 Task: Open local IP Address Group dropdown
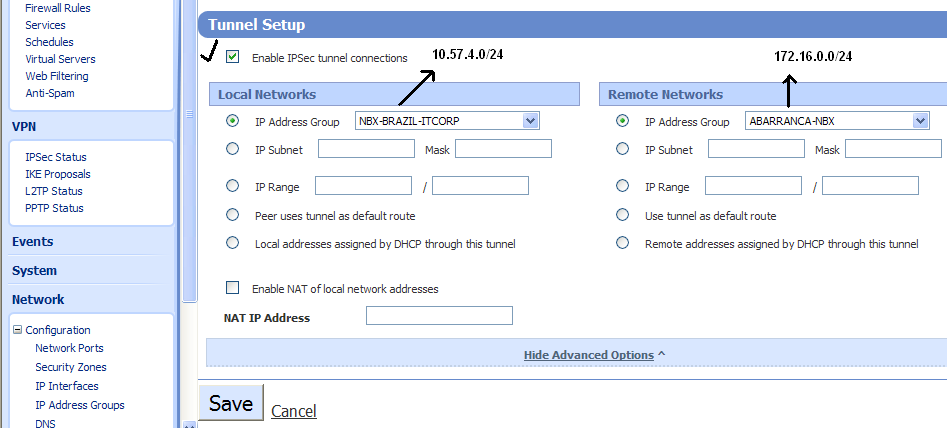pyautogui.click(x=530, y=121)
